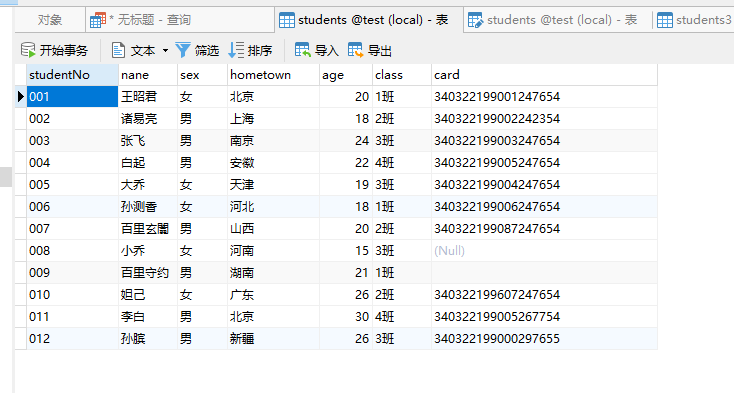The image size is (734, 393).
Task: Click the Export (导出) icon
Action: pos(355,50)
